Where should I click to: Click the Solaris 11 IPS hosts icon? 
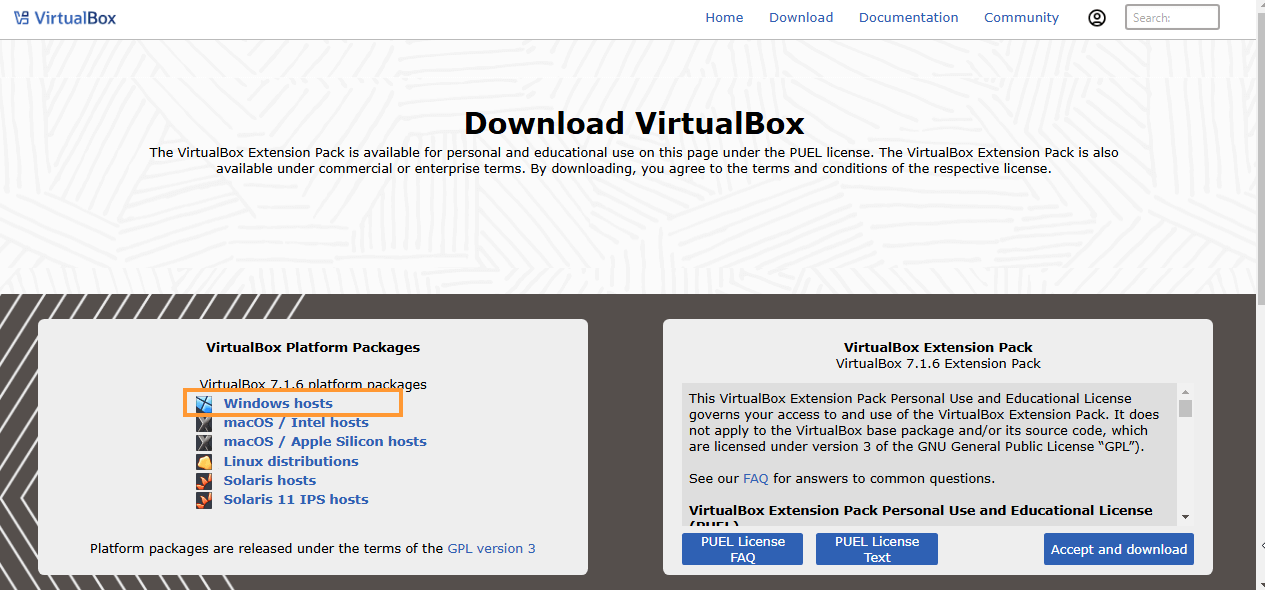click(204, 500)
